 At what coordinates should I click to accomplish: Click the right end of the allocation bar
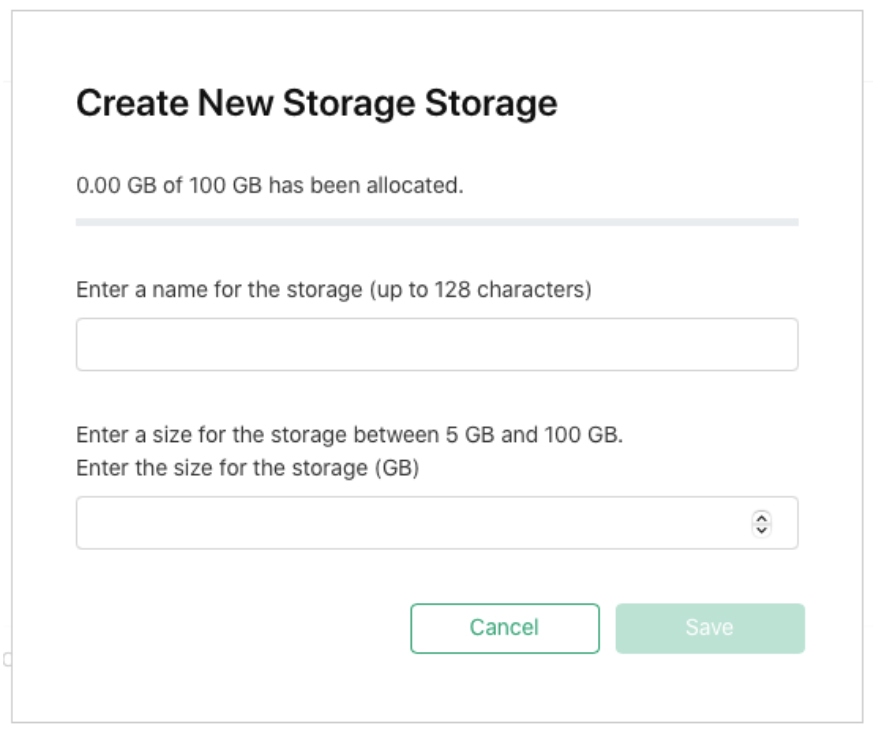[792, 222]
